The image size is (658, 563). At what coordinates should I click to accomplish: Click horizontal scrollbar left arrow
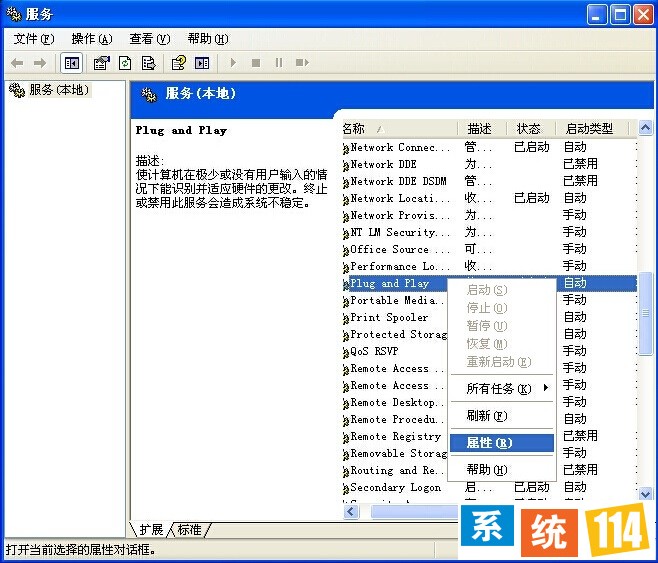coord(351,511)
